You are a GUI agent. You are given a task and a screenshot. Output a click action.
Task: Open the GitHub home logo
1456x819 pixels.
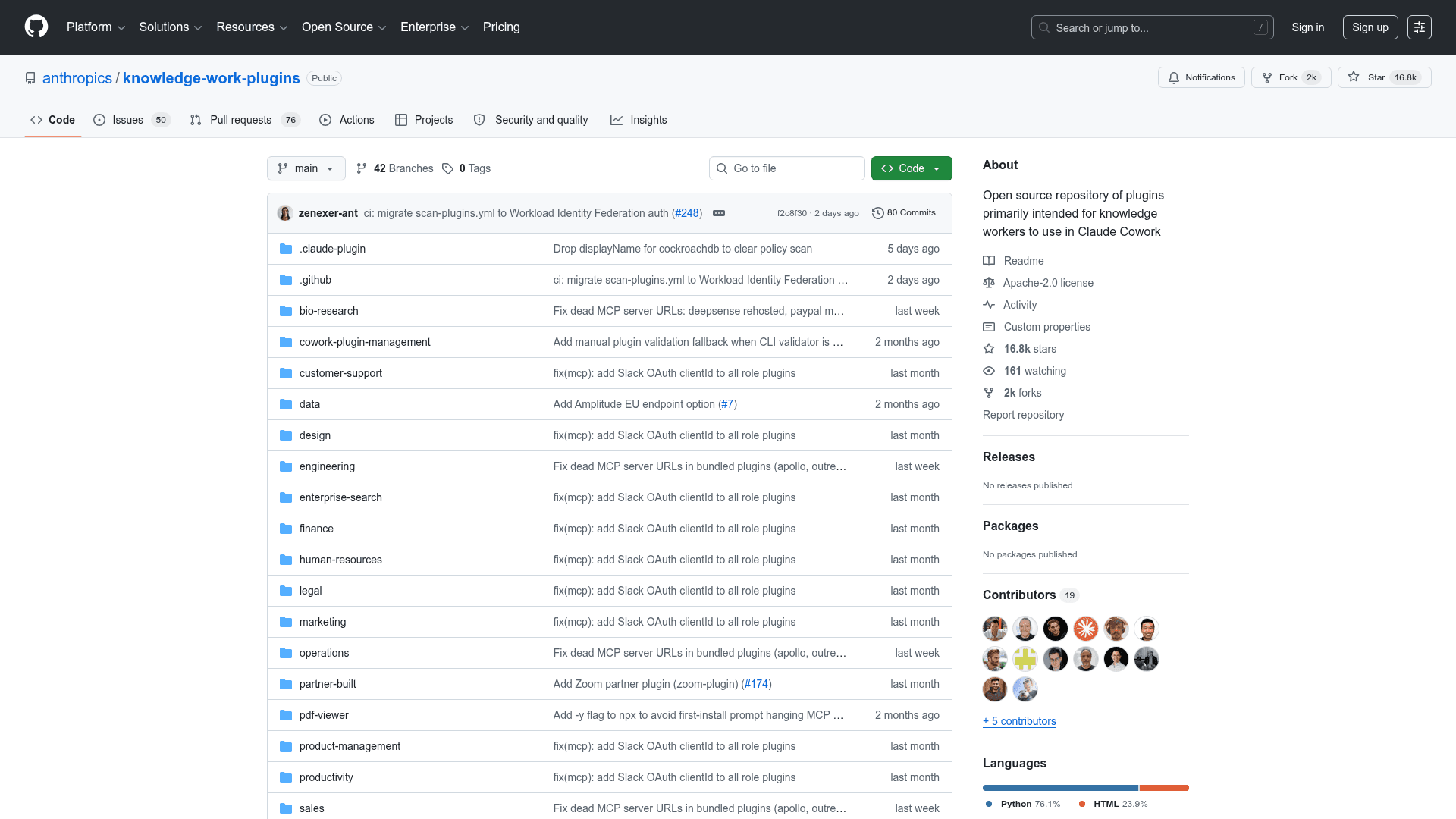pos(36,27)
